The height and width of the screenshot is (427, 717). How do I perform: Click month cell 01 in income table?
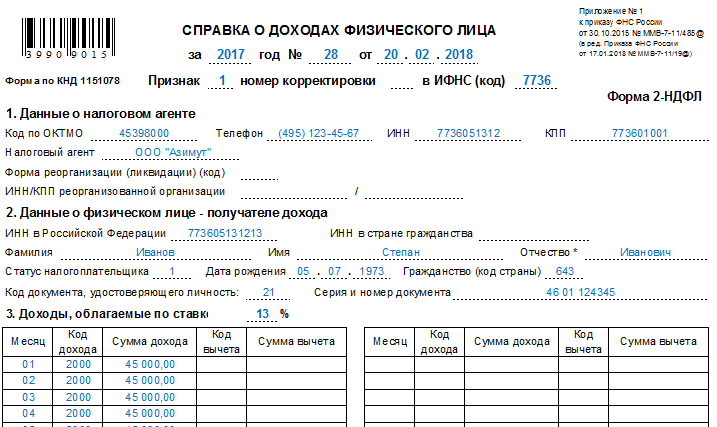(x=28, y=365)
